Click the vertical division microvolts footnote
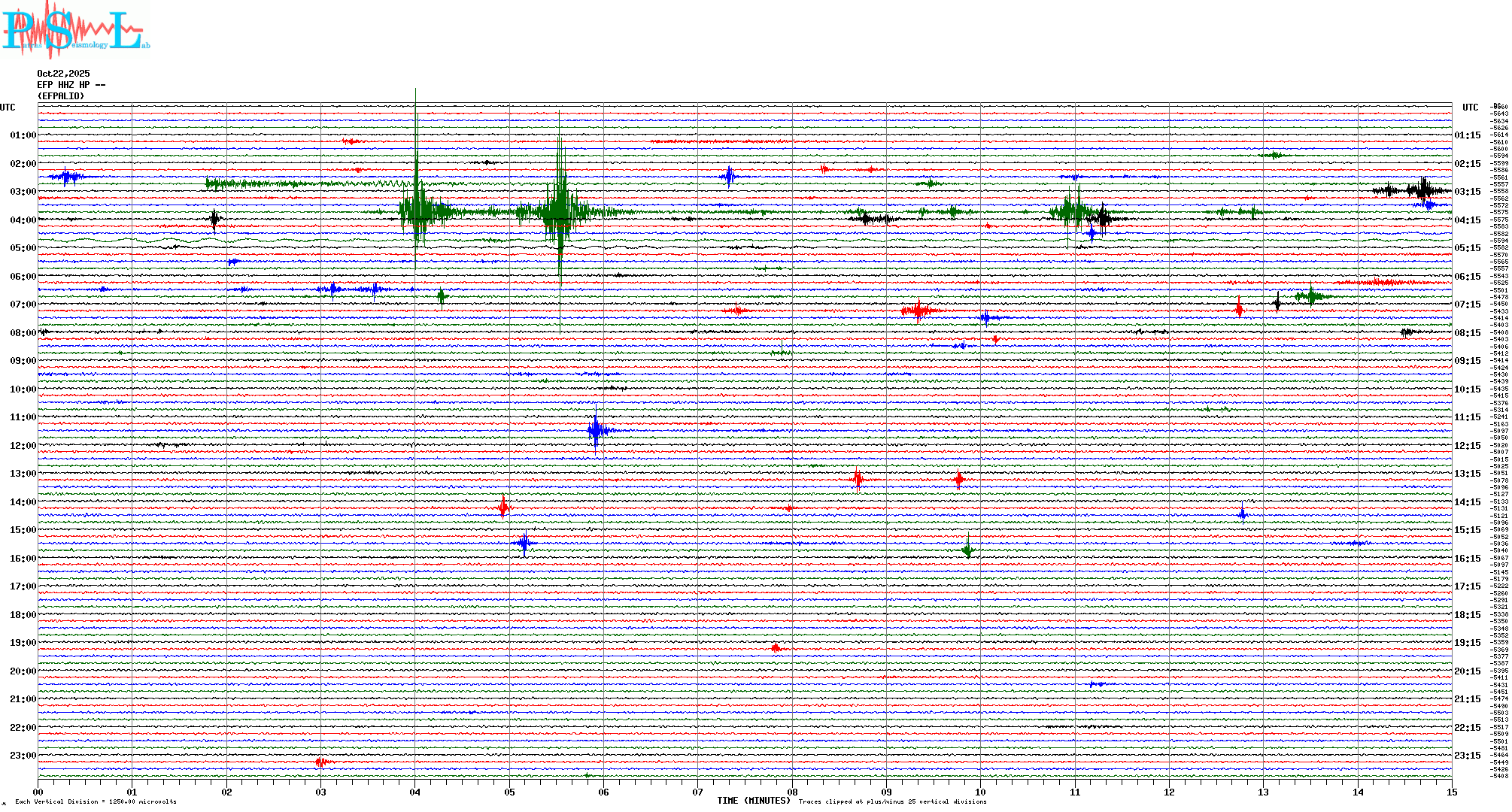Viewport: 1512px width, 812px height. pyautogui.click(x=96, y=801)
